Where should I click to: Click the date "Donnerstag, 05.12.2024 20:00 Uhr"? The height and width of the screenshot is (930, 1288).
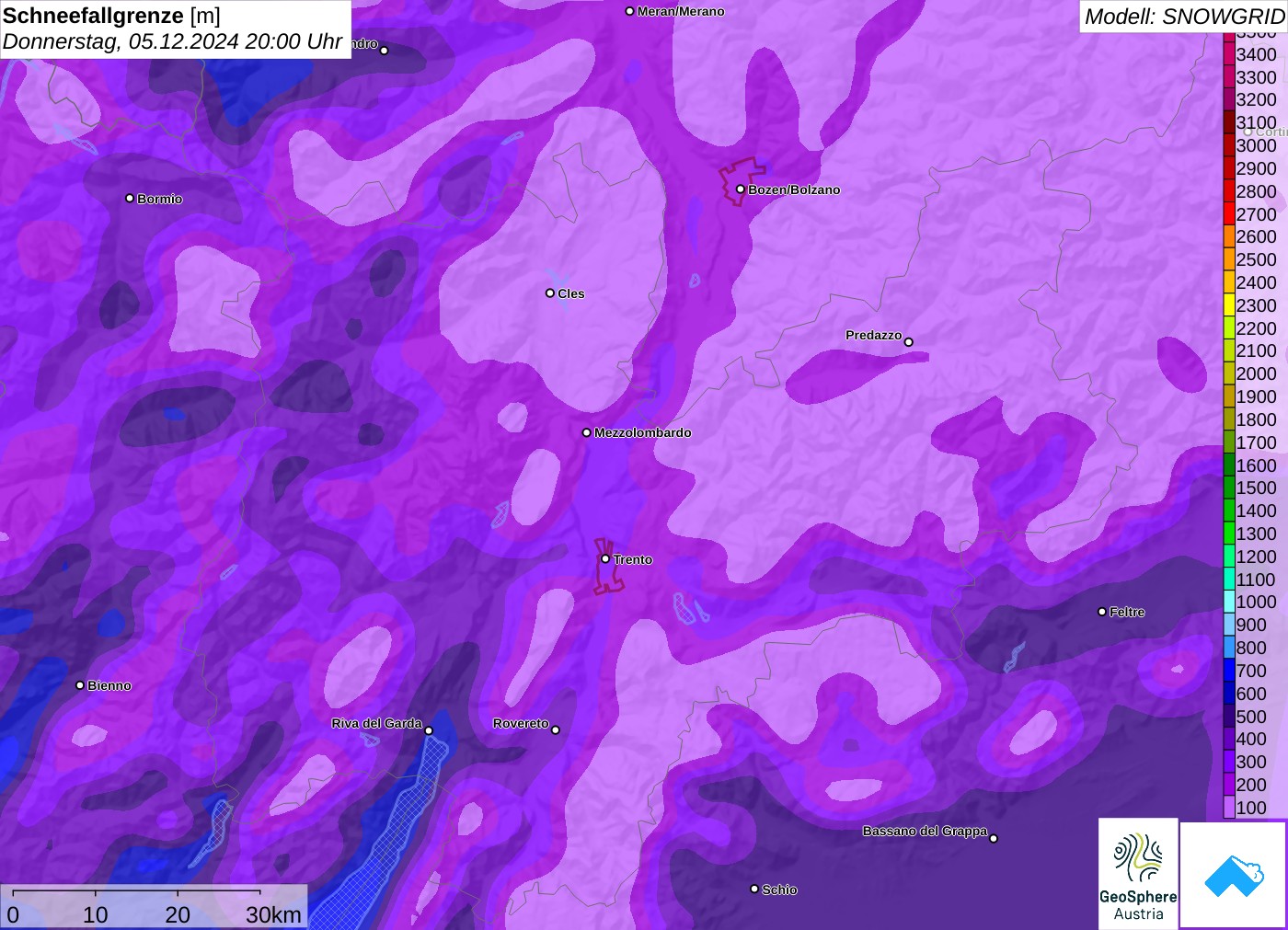click(172, 41)
